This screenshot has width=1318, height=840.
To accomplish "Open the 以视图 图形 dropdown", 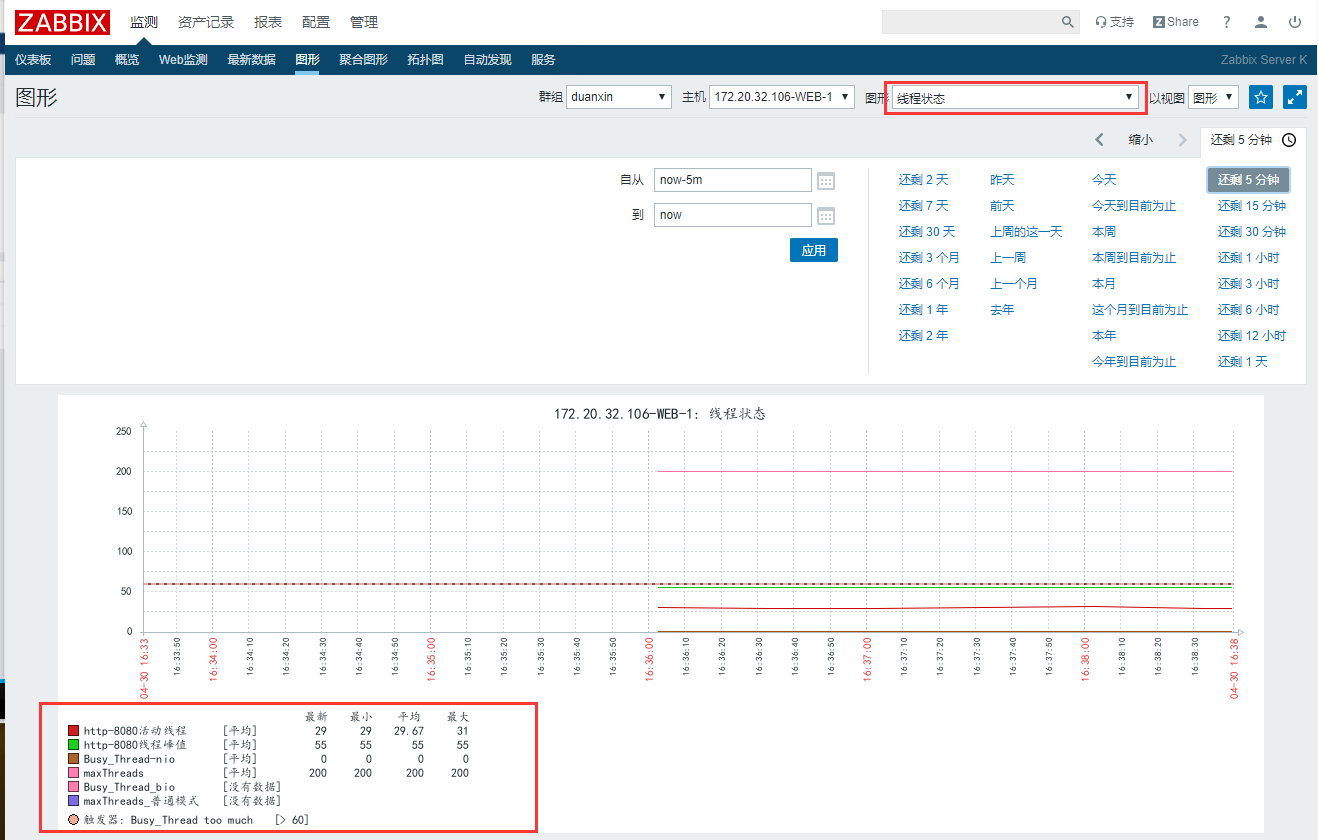I will [x=1214, y=97].
